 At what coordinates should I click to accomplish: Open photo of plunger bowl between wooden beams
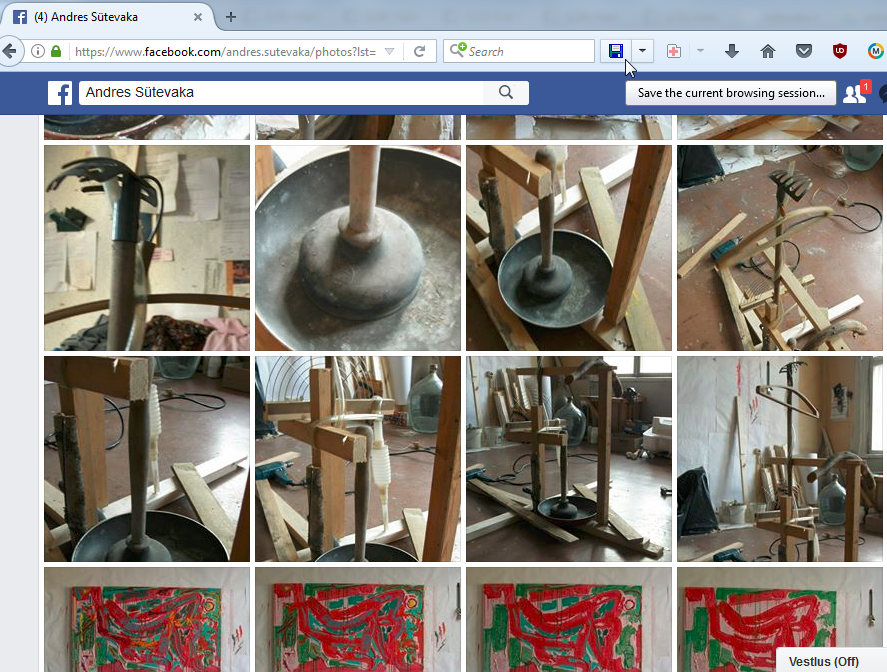coord(569,248)
